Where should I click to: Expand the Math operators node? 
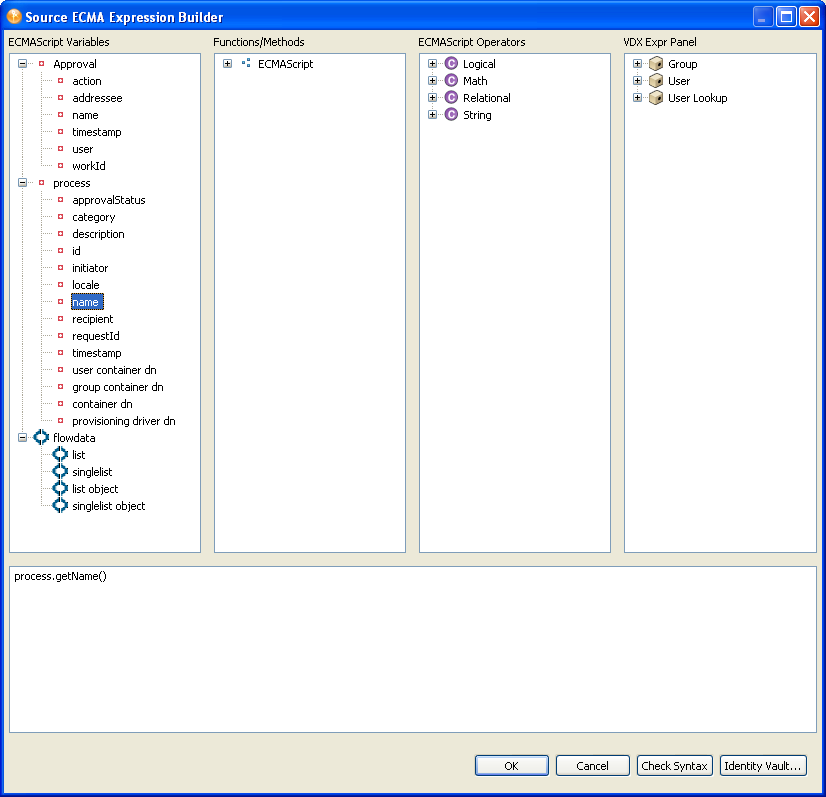click(432, 81)
